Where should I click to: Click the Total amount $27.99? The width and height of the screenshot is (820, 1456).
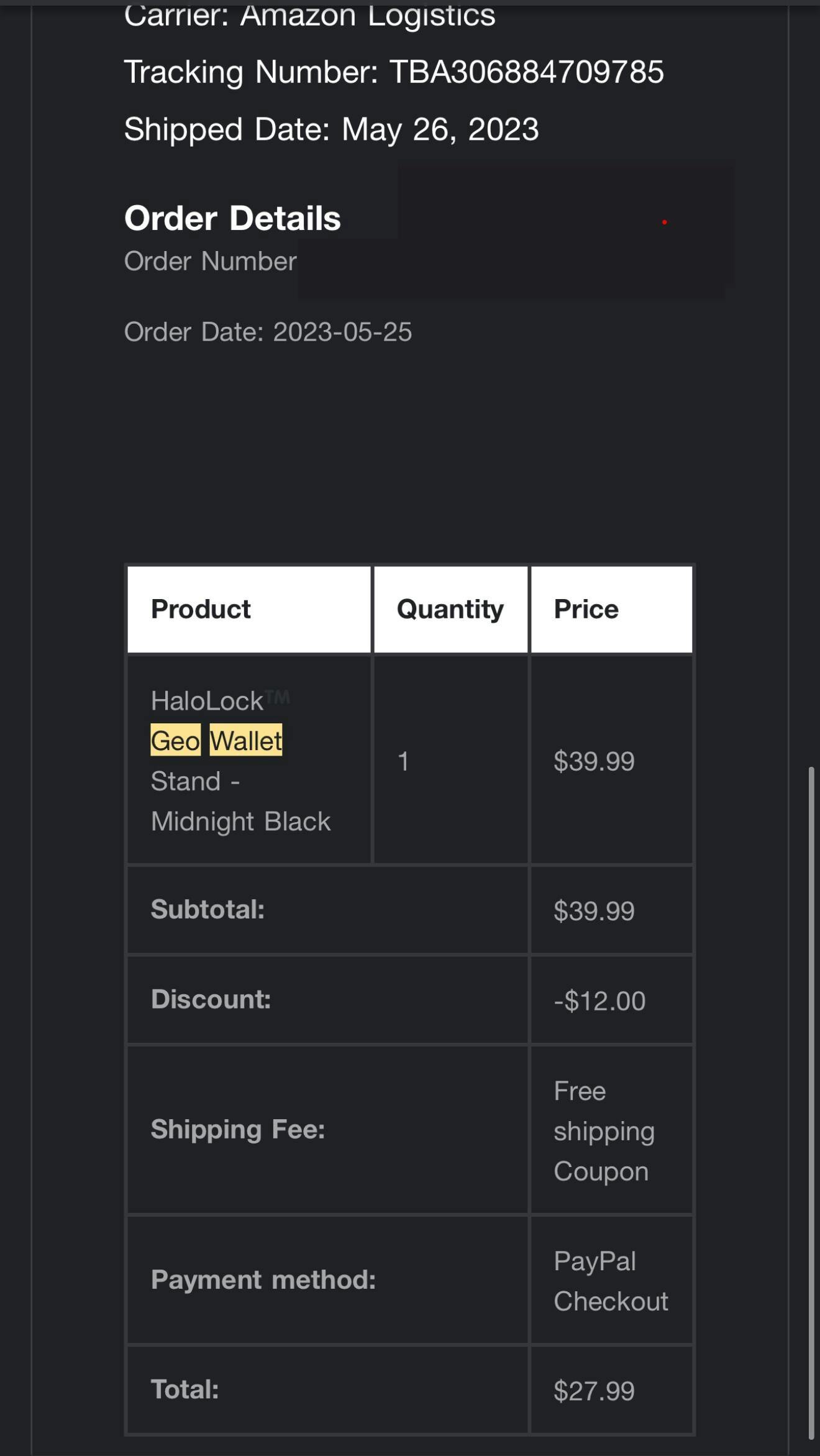(x=594, y=1391)
